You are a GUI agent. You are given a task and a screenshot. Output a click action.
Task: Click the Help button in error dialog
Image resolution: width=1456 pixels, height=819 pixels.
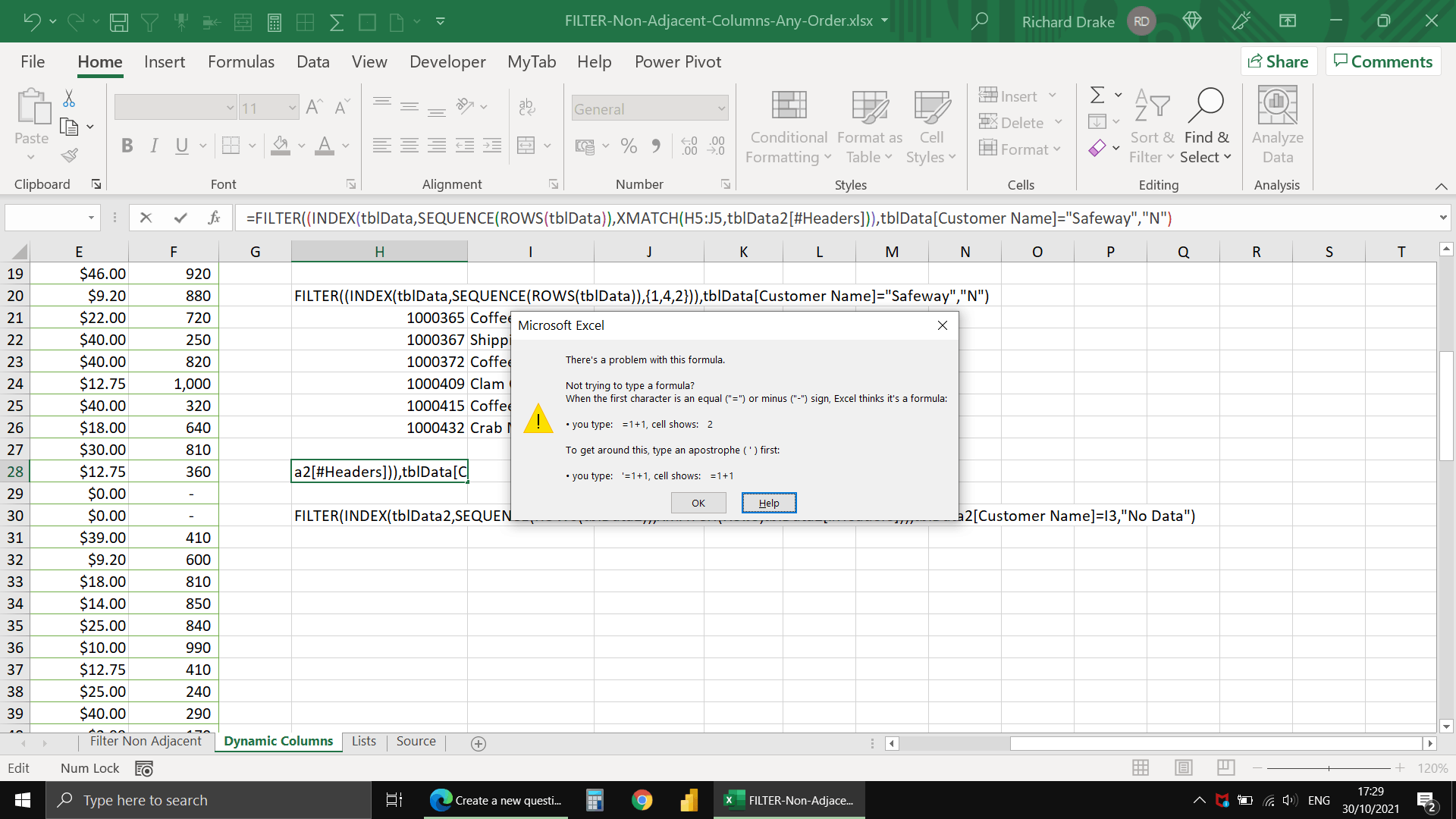pyautogui.click(x=768, y=503)
